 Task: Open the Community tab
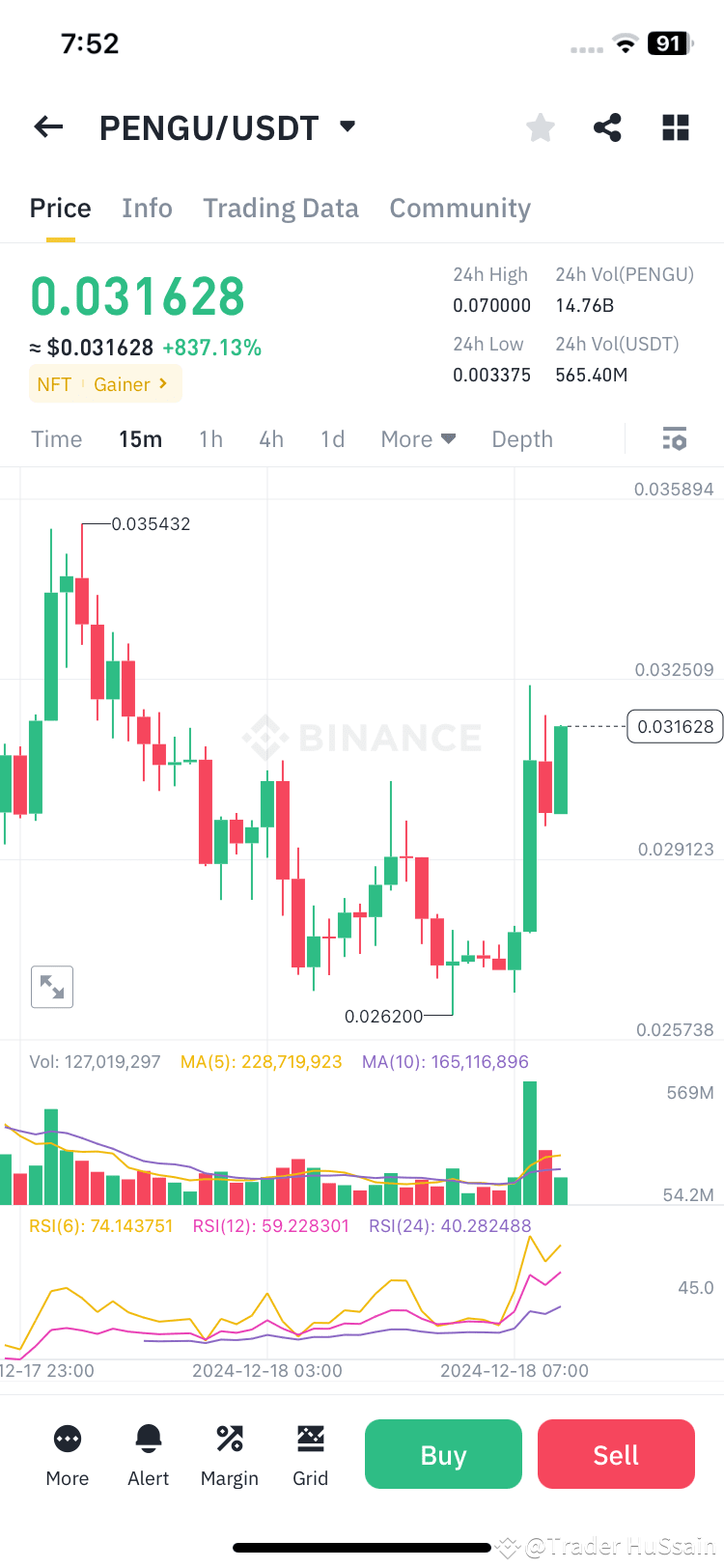point(460,208)
